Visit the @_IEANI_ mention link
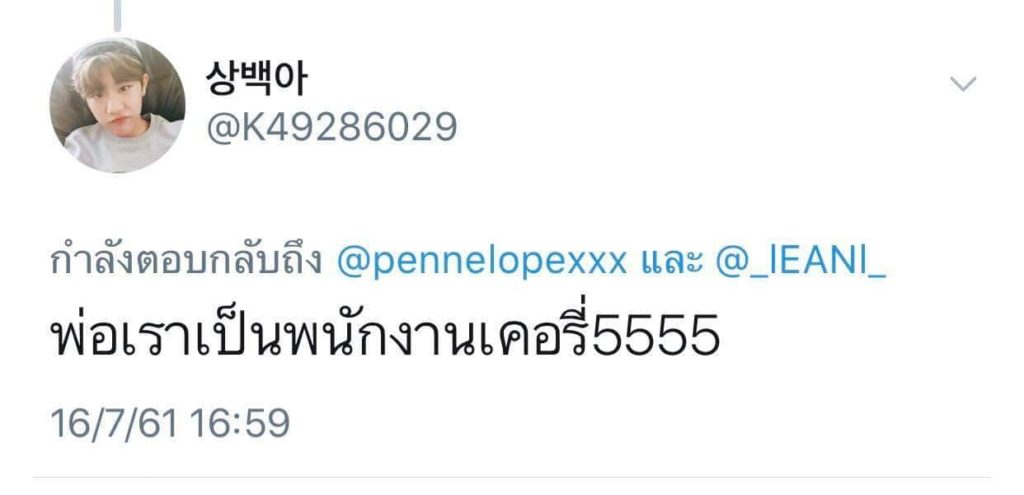 (801, 262)
